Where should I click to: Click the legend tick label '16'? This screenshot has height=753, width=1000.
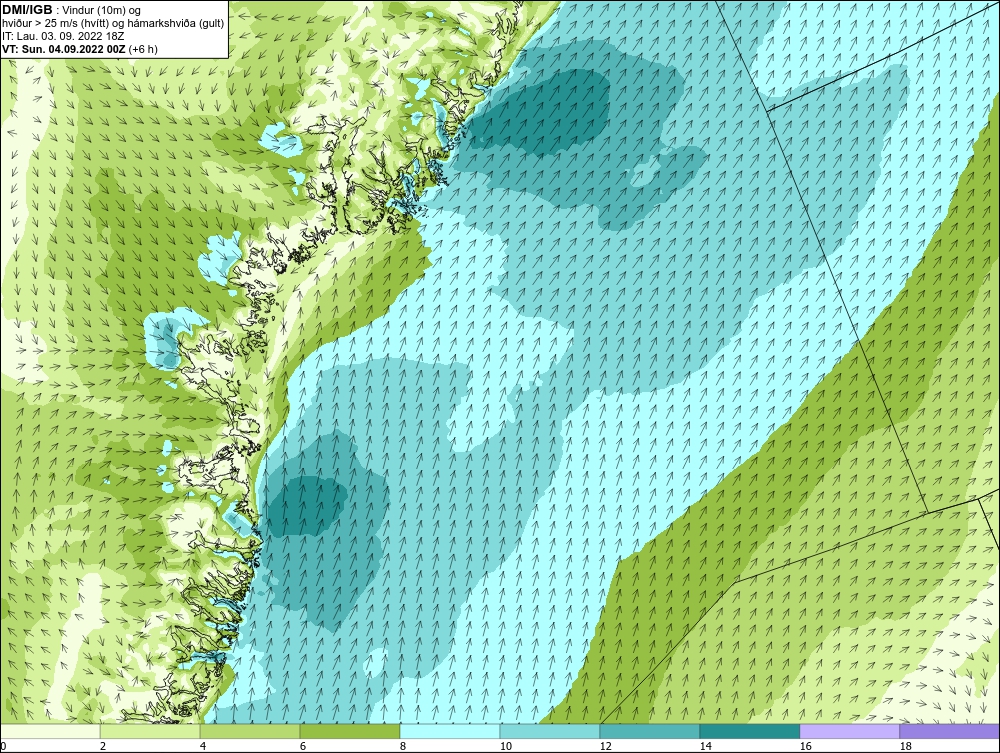pos(805,746)
